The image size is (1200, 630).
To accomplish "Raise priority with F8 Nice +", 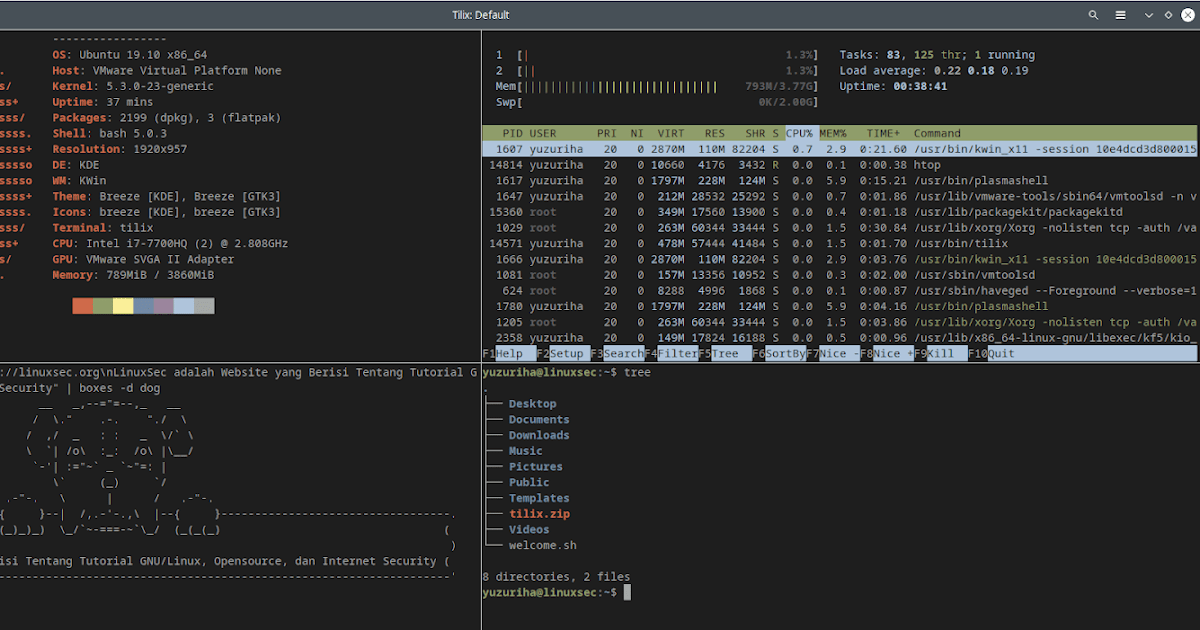I will [890, 353].
